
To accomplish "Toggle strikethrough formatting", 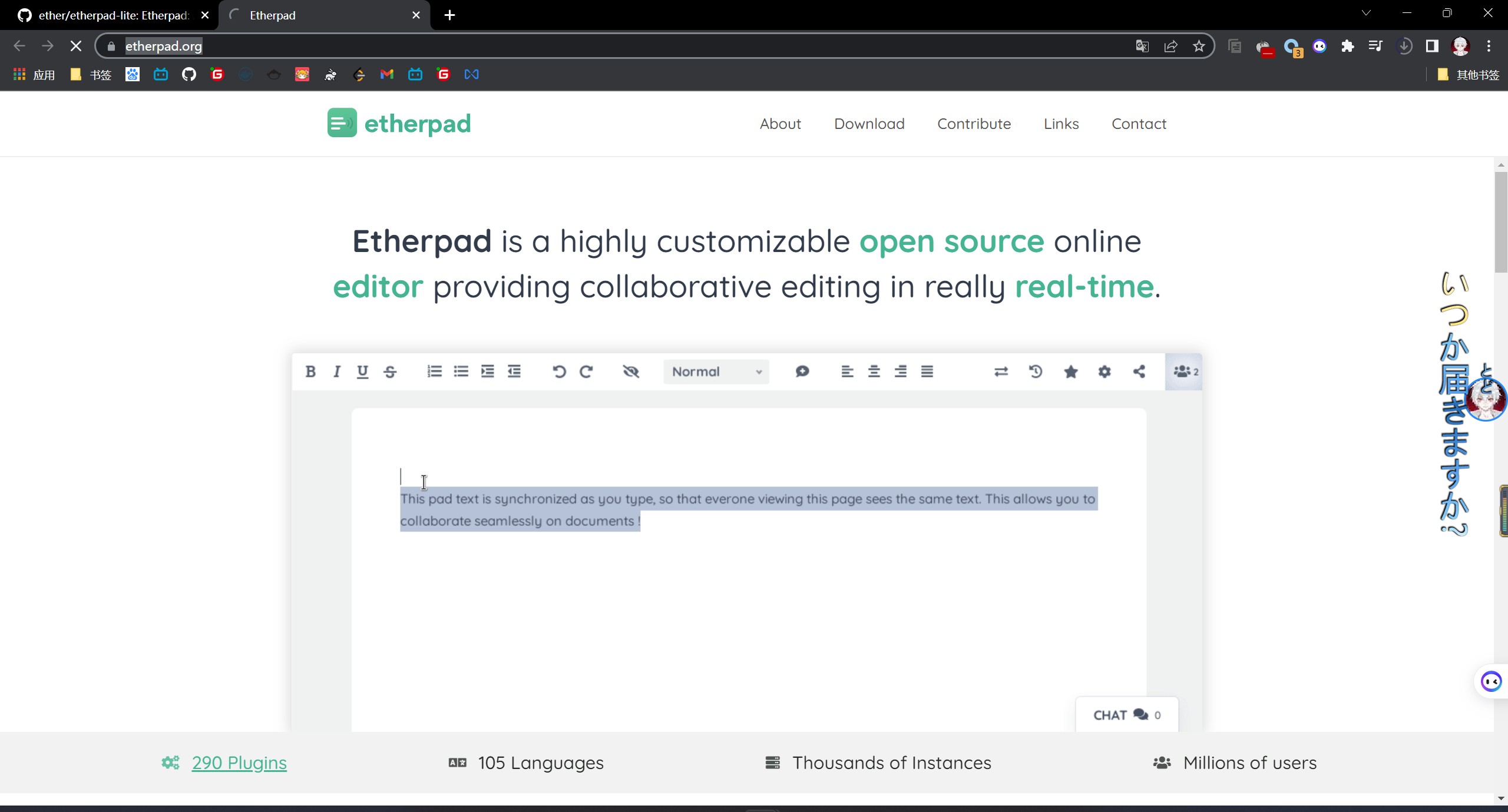I will pos(390,372).
